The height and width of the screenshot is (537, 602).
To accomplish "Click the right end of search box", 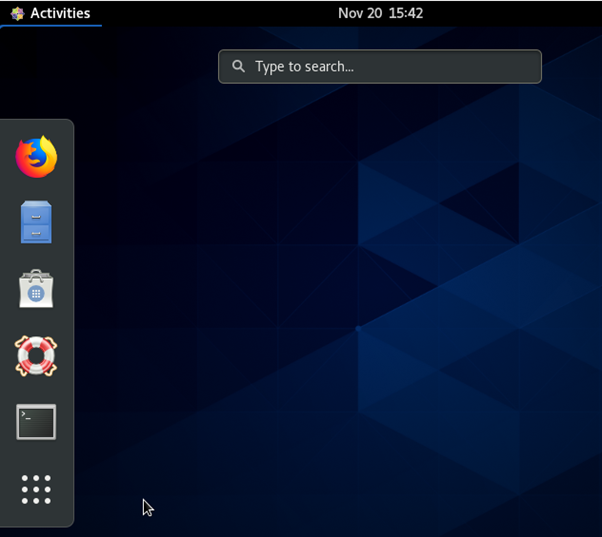I will click(x=528, y=67).
